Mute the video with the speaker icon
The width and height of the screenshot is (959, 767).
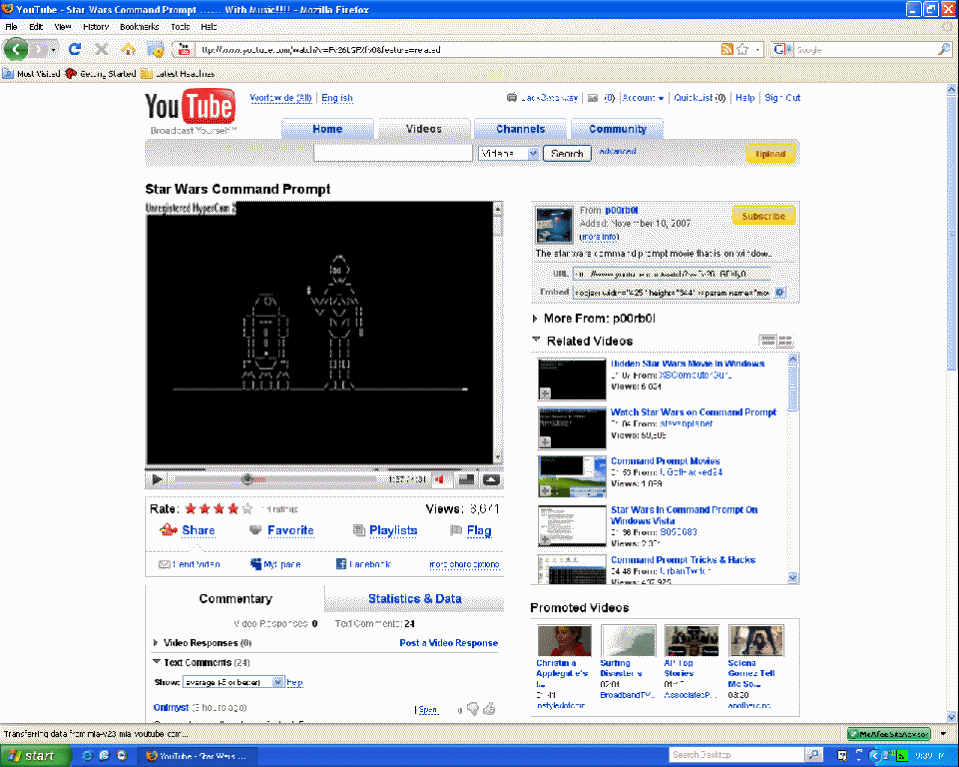[439, 479]
